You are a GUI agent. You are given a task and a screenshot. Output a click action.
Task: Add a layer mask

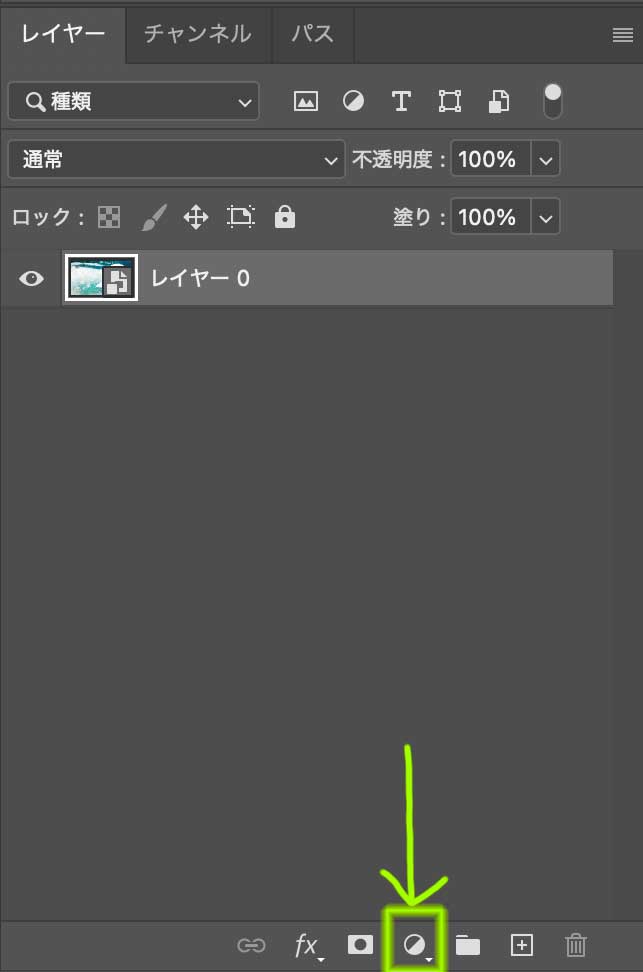(361, 945)
